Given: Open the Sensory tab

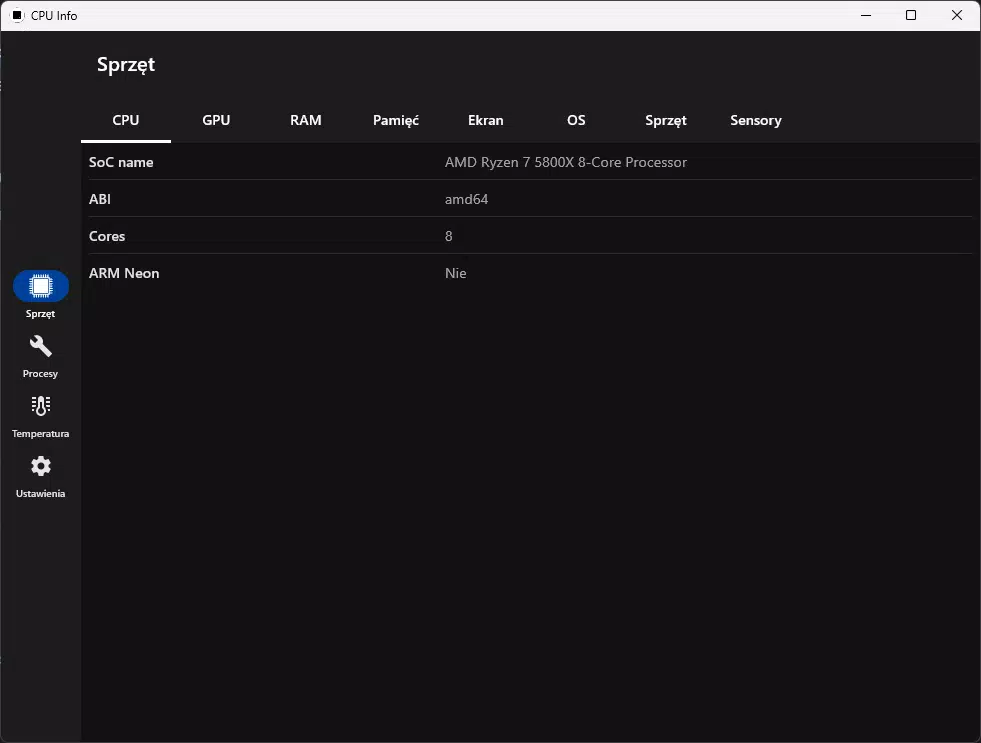Looking at the screenshot, I should (756, 120).
